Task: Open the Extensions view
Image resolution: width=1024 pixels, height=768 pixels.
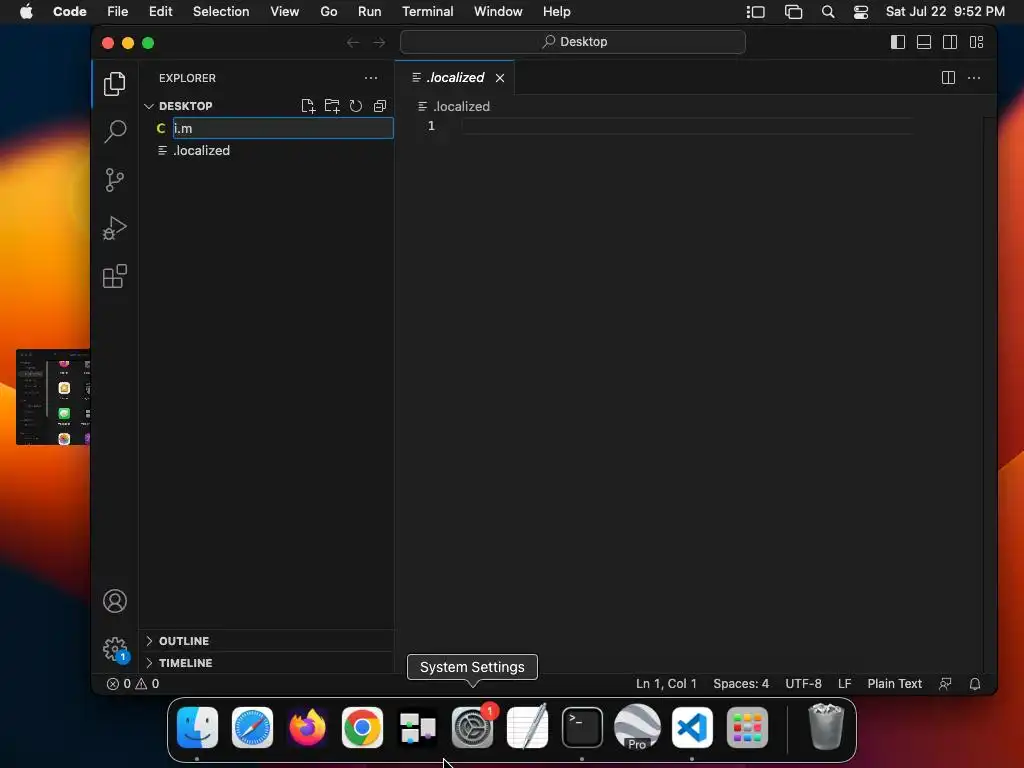Action: 114,276
